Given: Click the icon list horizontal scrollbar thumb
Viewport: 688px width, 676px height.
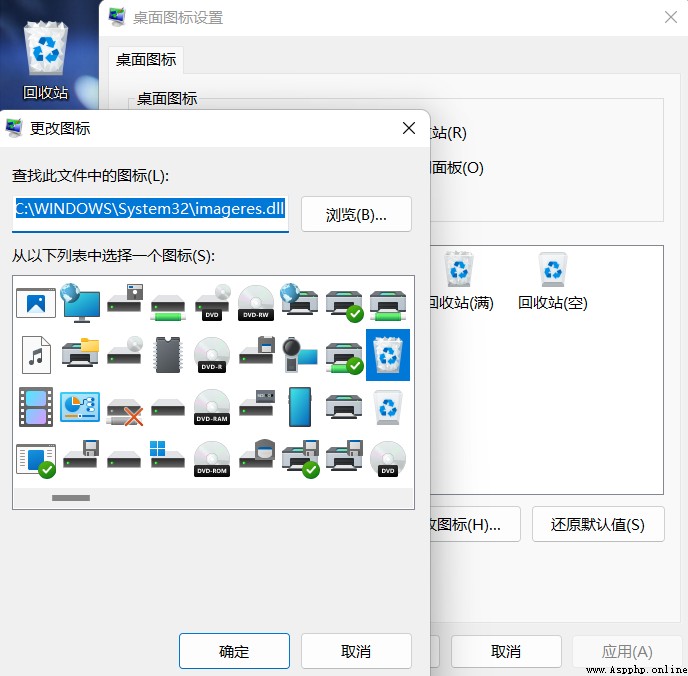Looking at the screenshot, I should [x=71, y=498].
